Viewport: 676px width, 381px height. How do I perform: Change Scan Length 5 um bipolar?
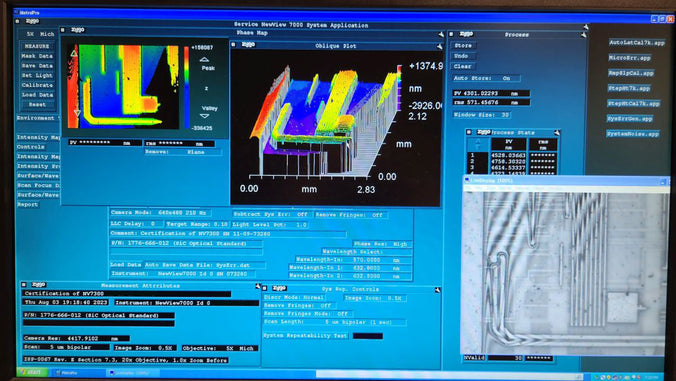click(335, 322)
